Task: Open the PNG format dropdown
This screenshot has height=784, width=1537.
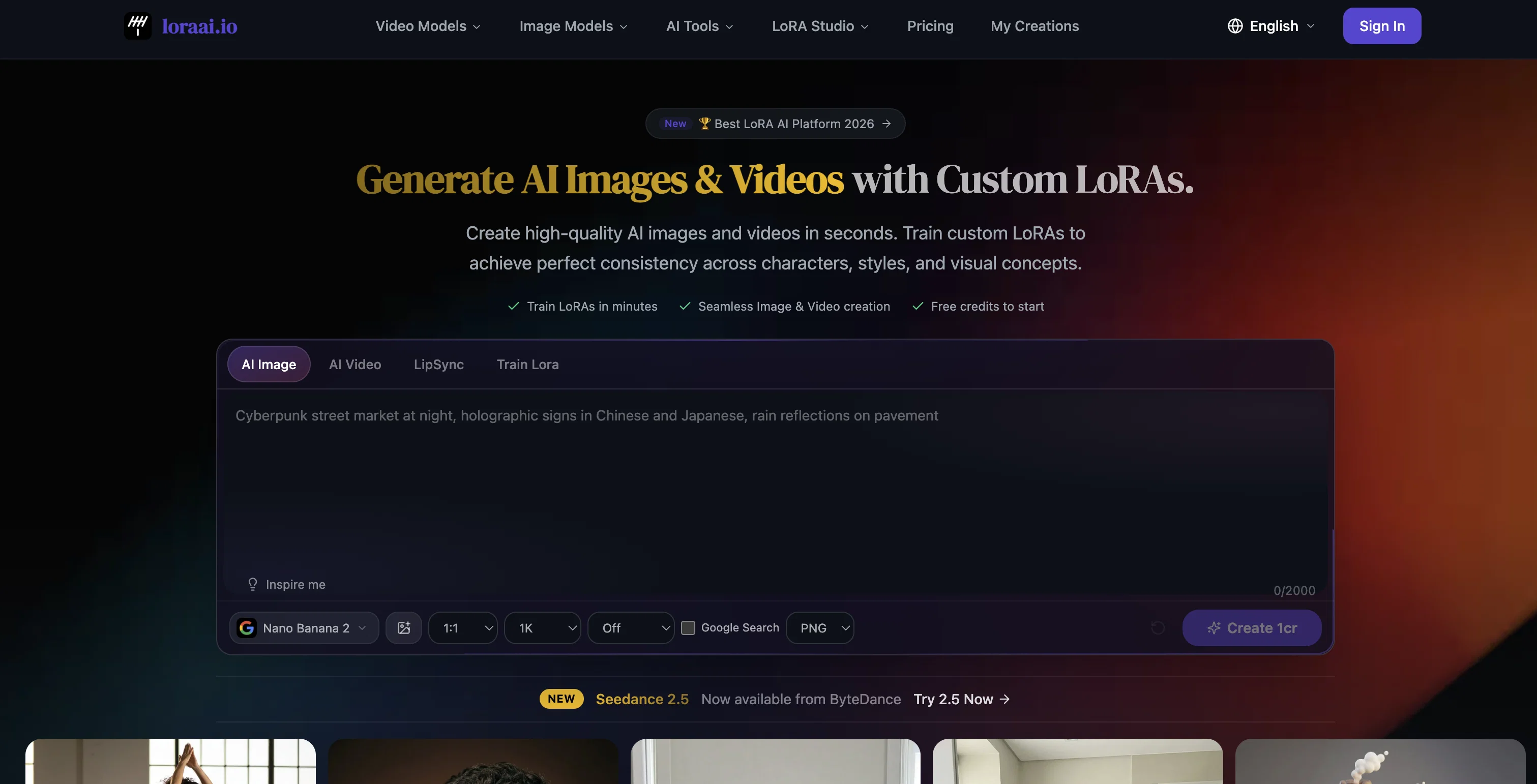Action: pyautogui.click(x=820, y=628)
